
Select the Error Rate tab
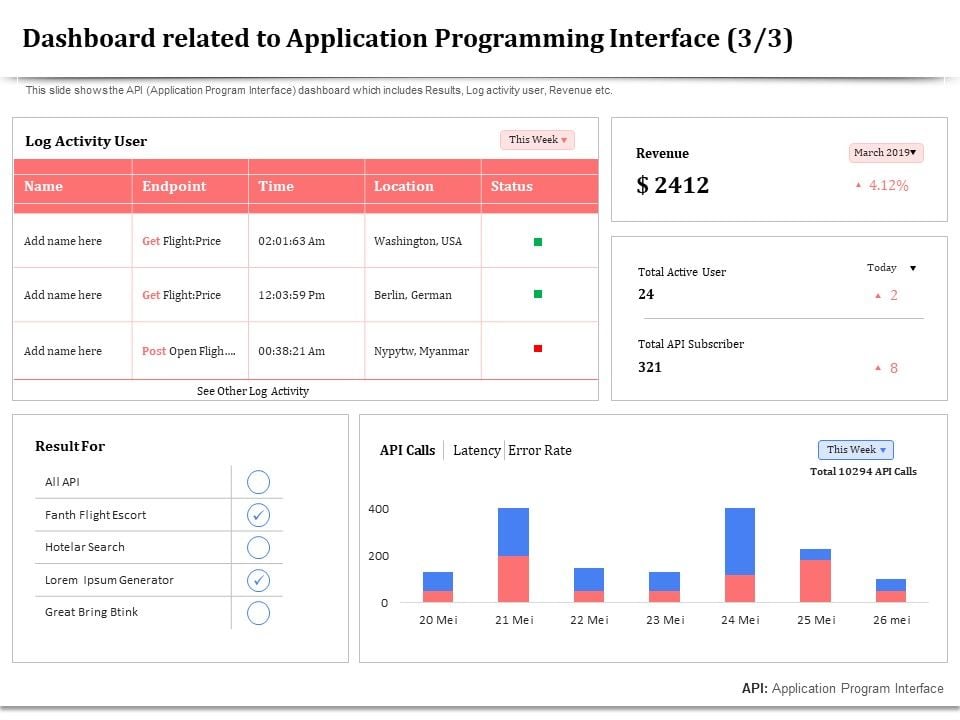[x=539, y=450]
